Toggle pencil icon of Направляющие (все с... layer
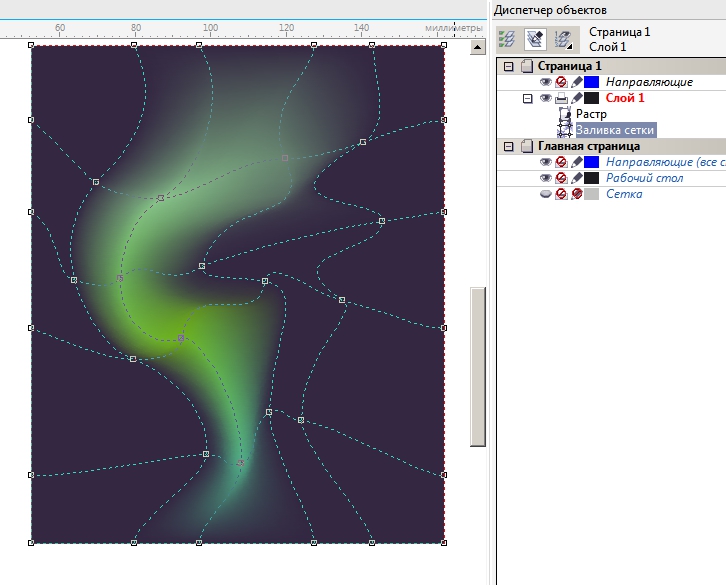 tap(576, 162)
